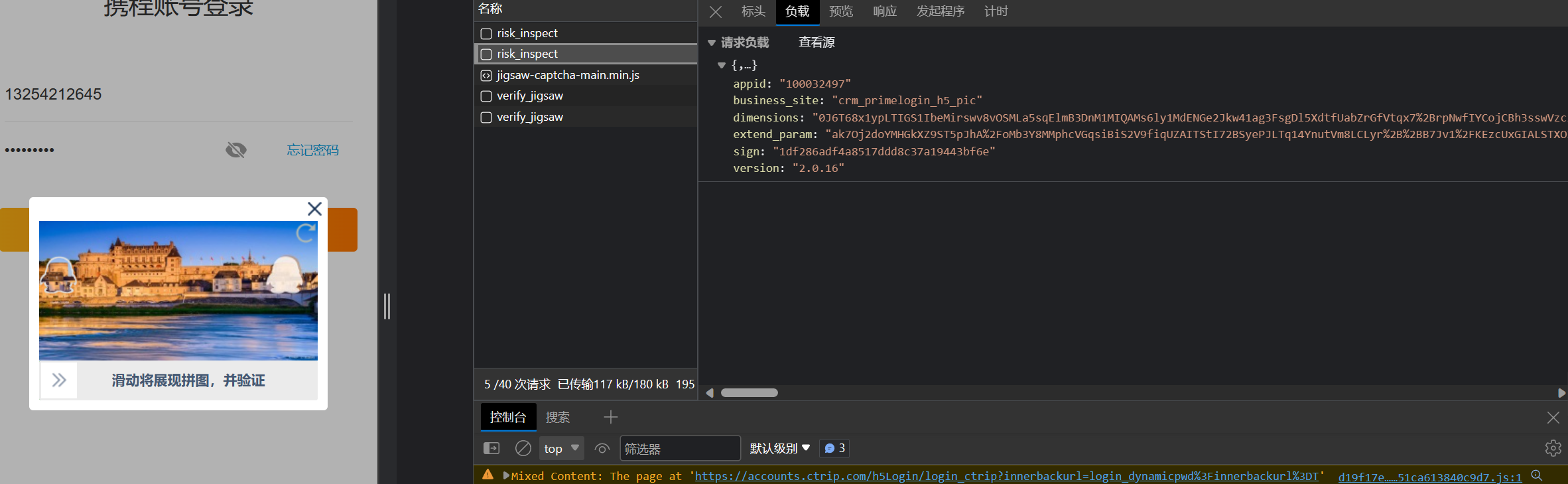Open console settings gear icon
Image resolution: width=1568 pixels, height=484 pixels.
(1553, 448)
